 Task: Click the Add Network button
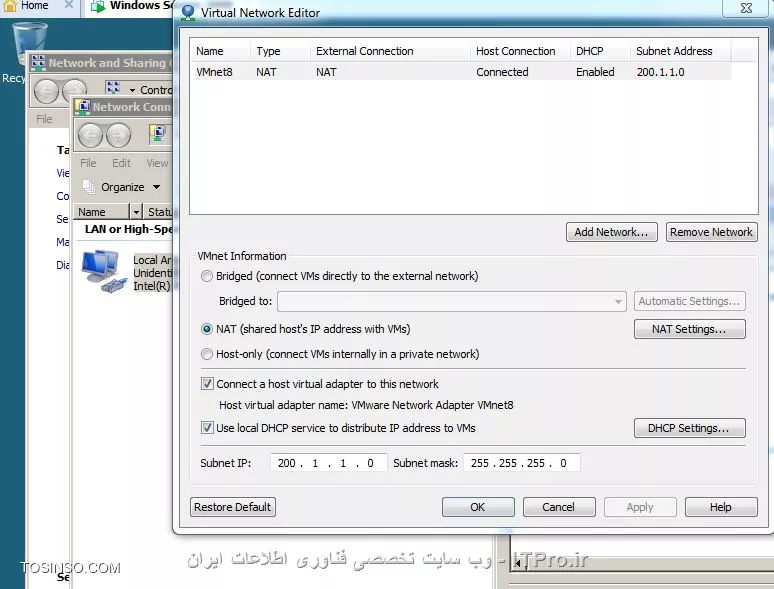[612, 232]
